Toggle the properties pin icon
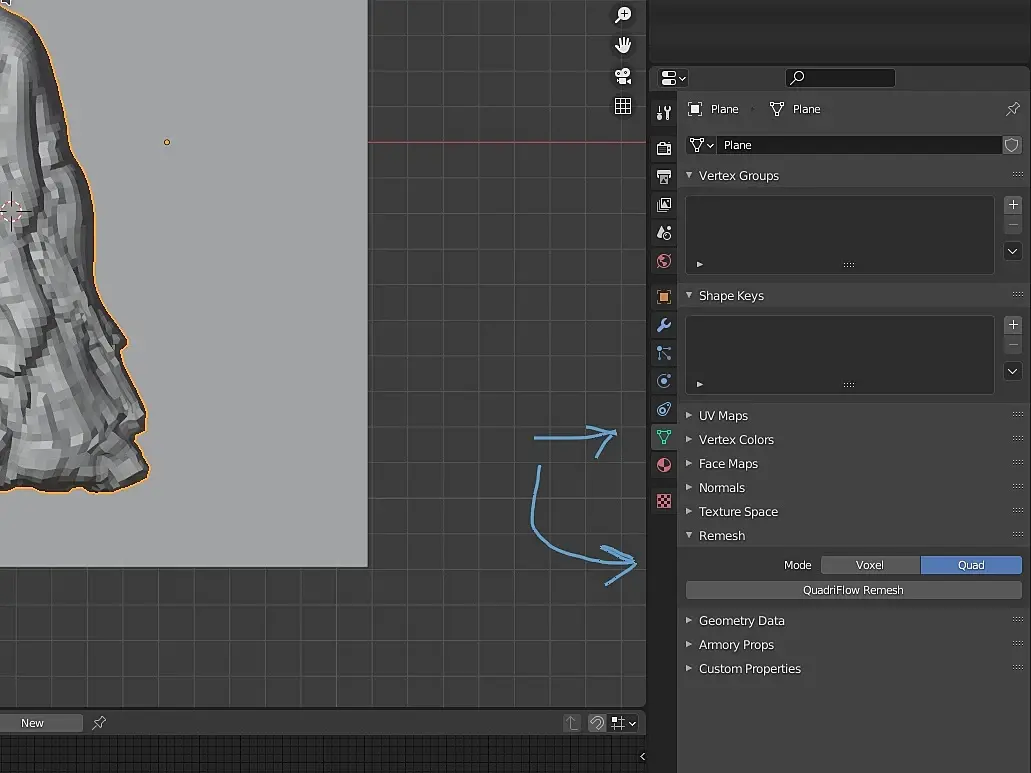This screenshot has height=773, width=1031. (x=1013, y=109)
